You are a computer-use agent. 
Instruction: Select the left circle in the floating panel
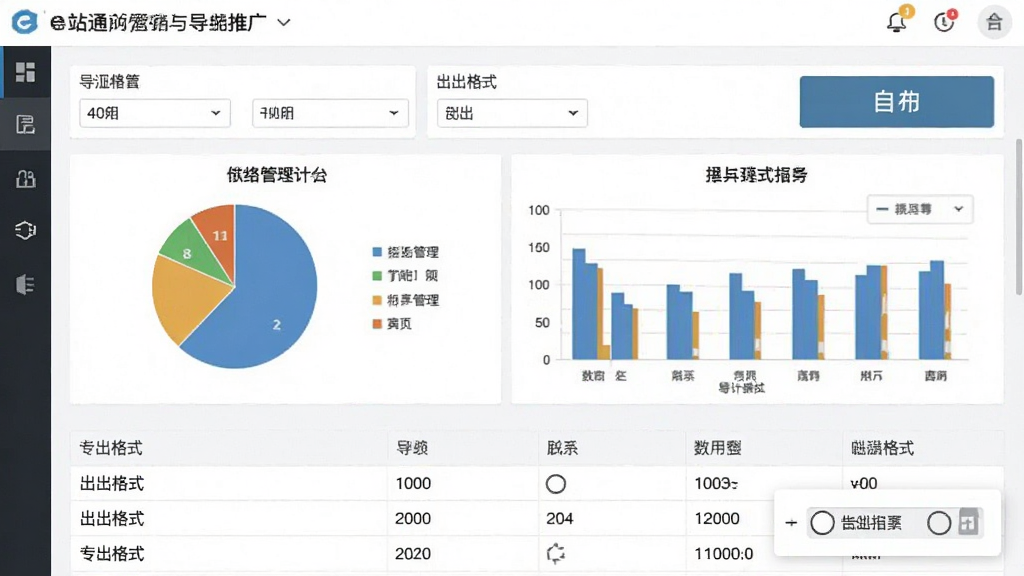pos(822,522)
